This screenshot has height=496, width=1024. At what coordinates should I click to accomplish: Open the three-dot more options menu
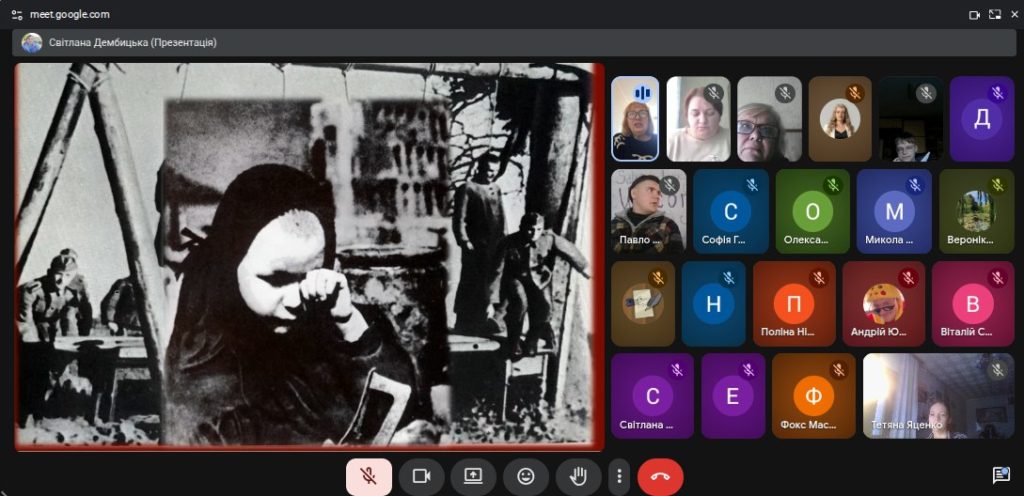pyautogui.click(x=620, y=476)
